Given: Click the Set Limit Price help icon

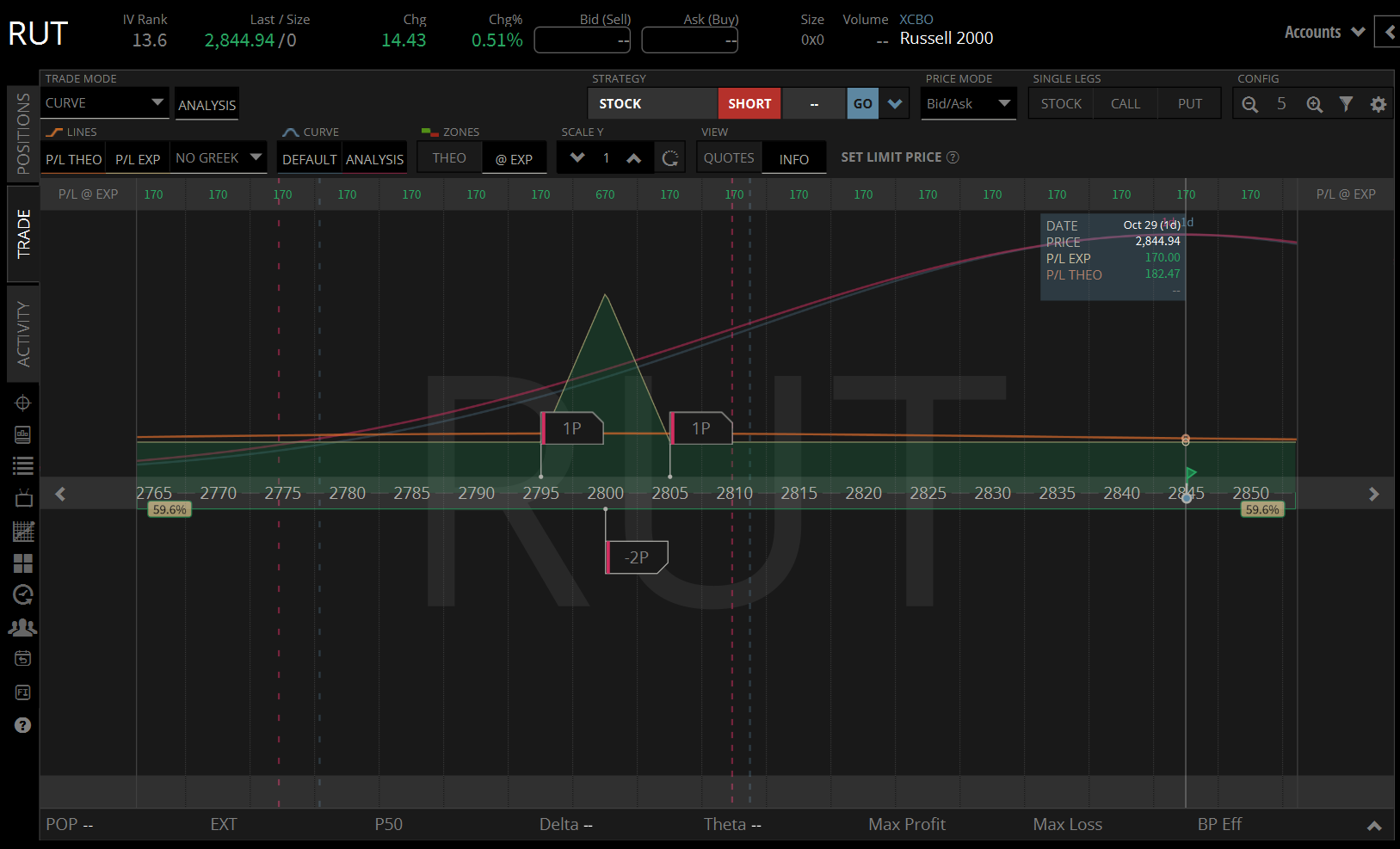Looking at the screenshot, I should coord(953,157).
